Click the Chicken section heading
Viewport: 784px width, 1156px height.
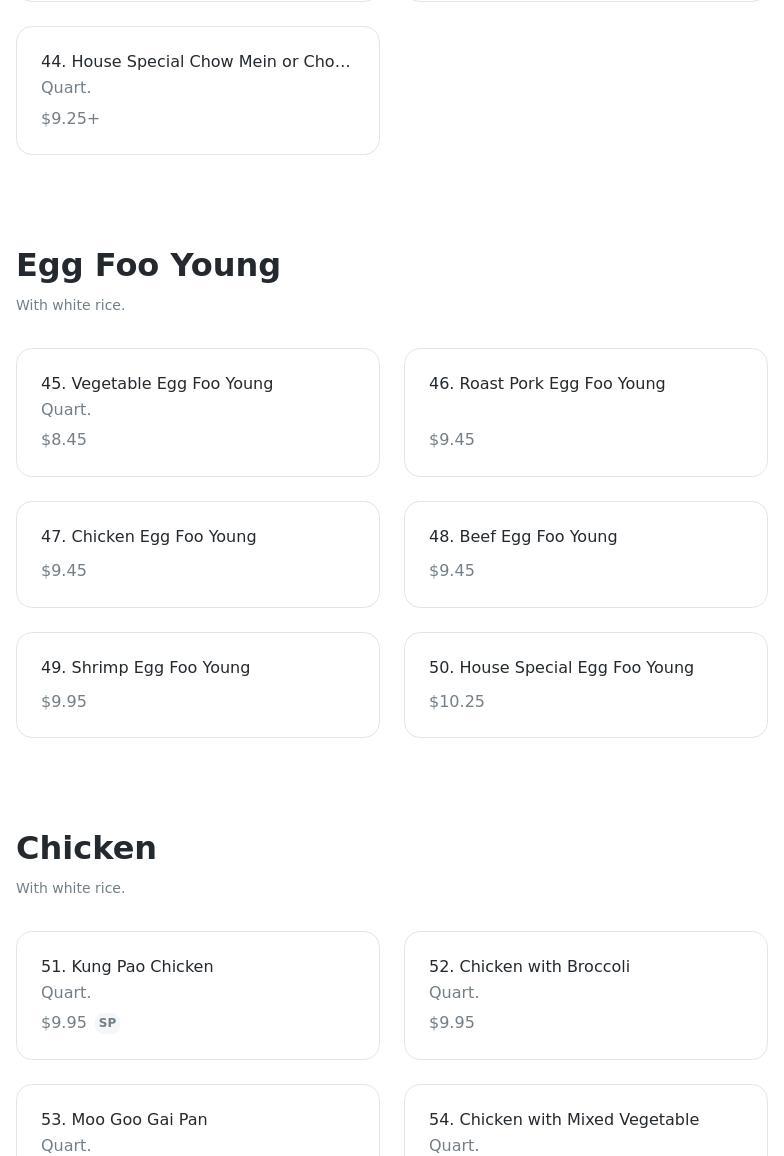86,848
